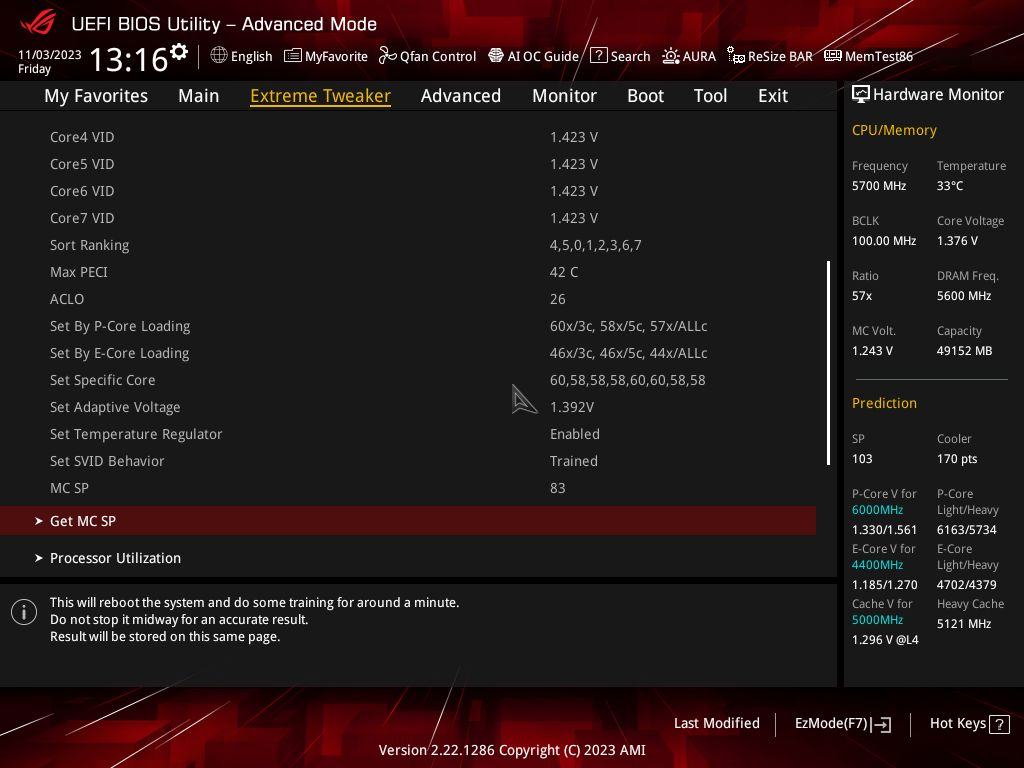Click the Hot Keys question mark icon
The image size is (1024, 768).
(x=999, y=724)
